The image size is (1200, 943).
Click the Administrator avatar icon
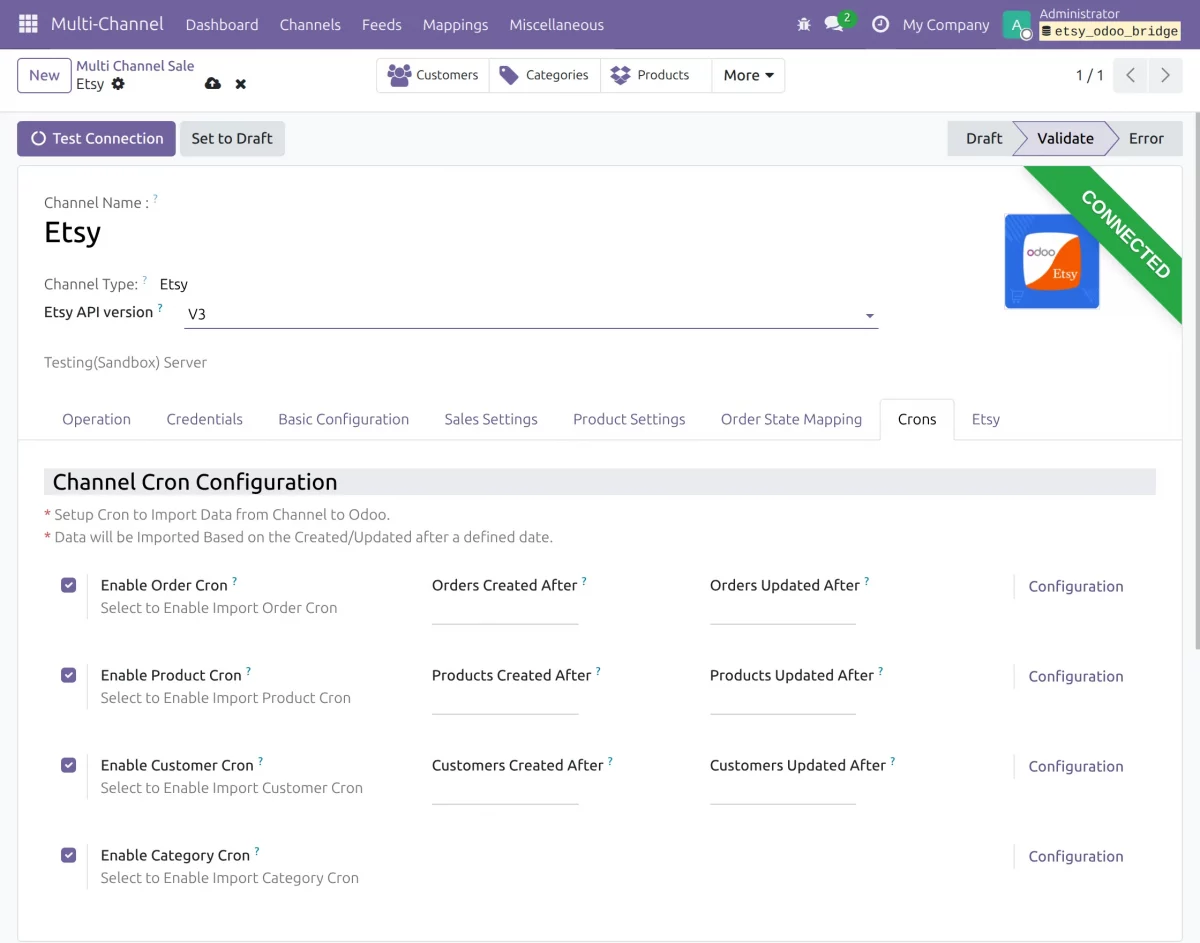tap(1017, 25)
